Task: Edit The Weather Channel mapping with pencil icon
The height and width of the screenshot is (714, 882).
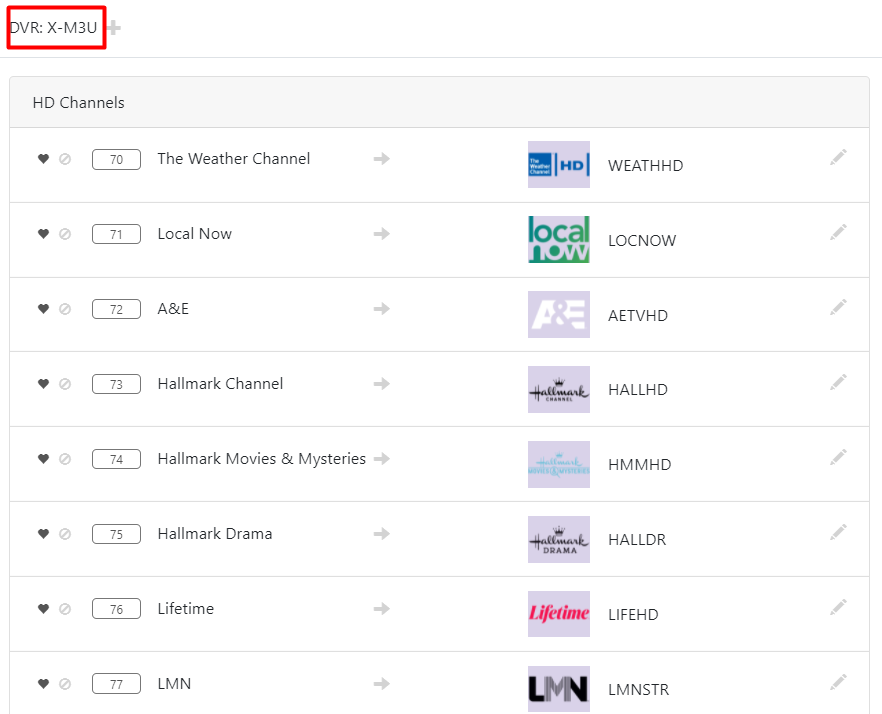Action: pos(838,157)
